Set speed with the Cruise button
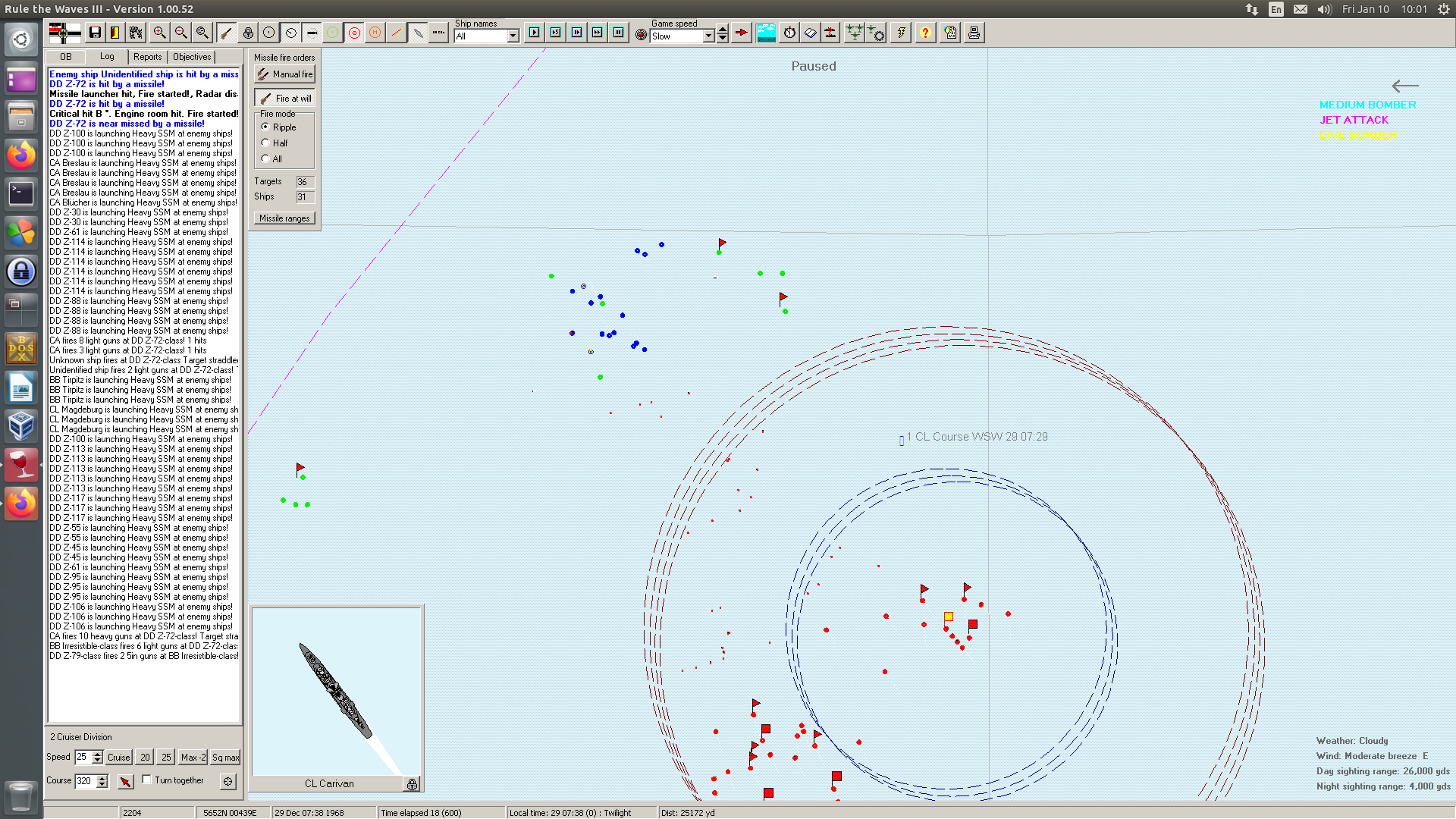The image size is (1456, 819). point(118,757)
